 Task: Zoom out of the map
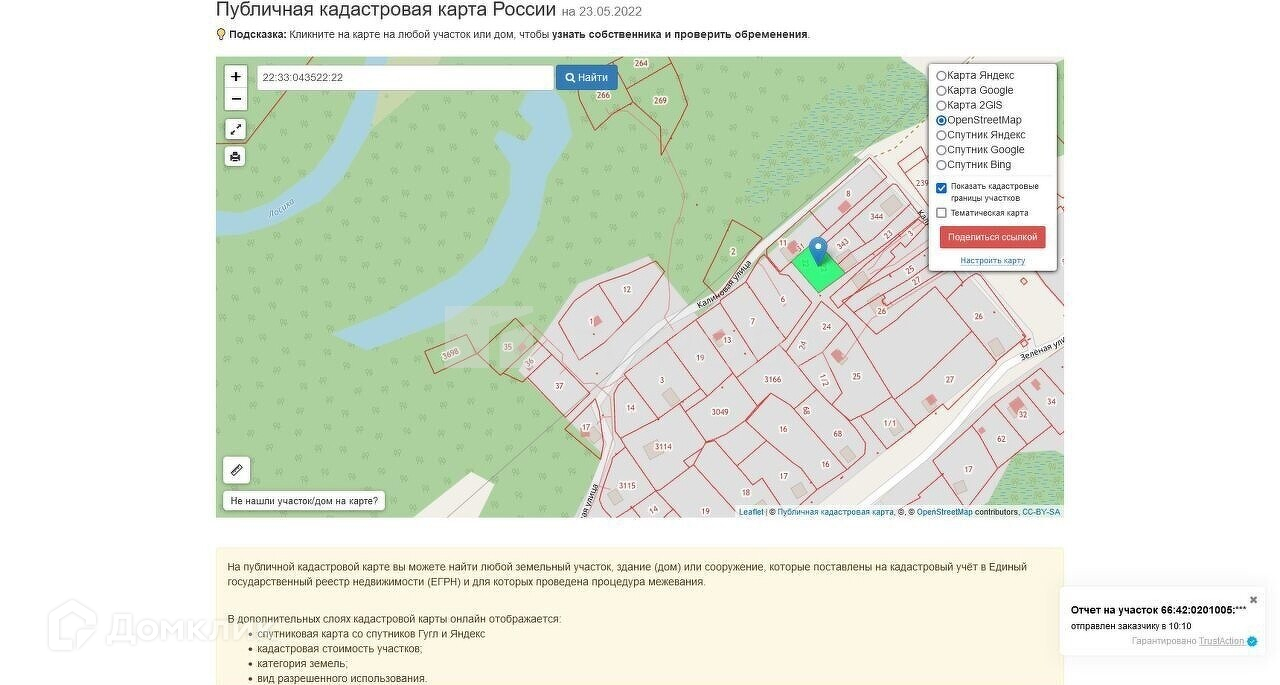(x=235, y=99)
